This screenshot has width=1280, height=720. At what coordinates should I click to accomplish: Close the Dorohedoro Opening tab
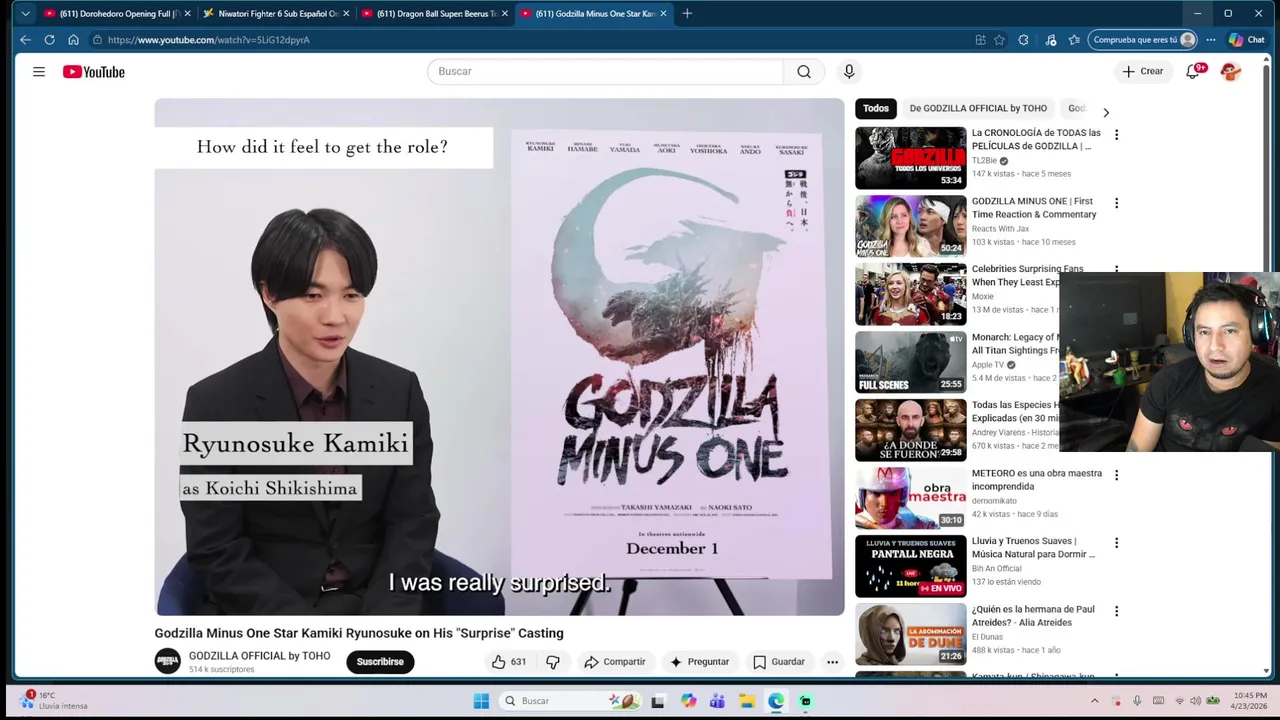[187, 14]
